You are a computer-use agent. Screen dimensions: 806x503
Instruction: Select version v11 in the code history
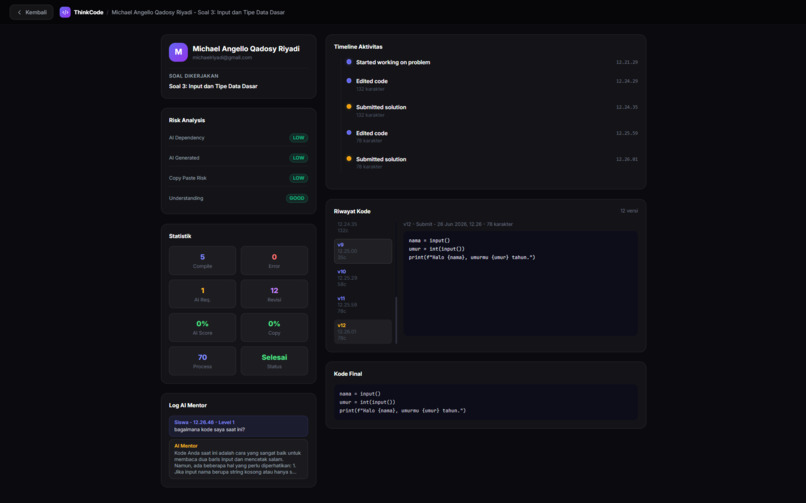point(363,305)
